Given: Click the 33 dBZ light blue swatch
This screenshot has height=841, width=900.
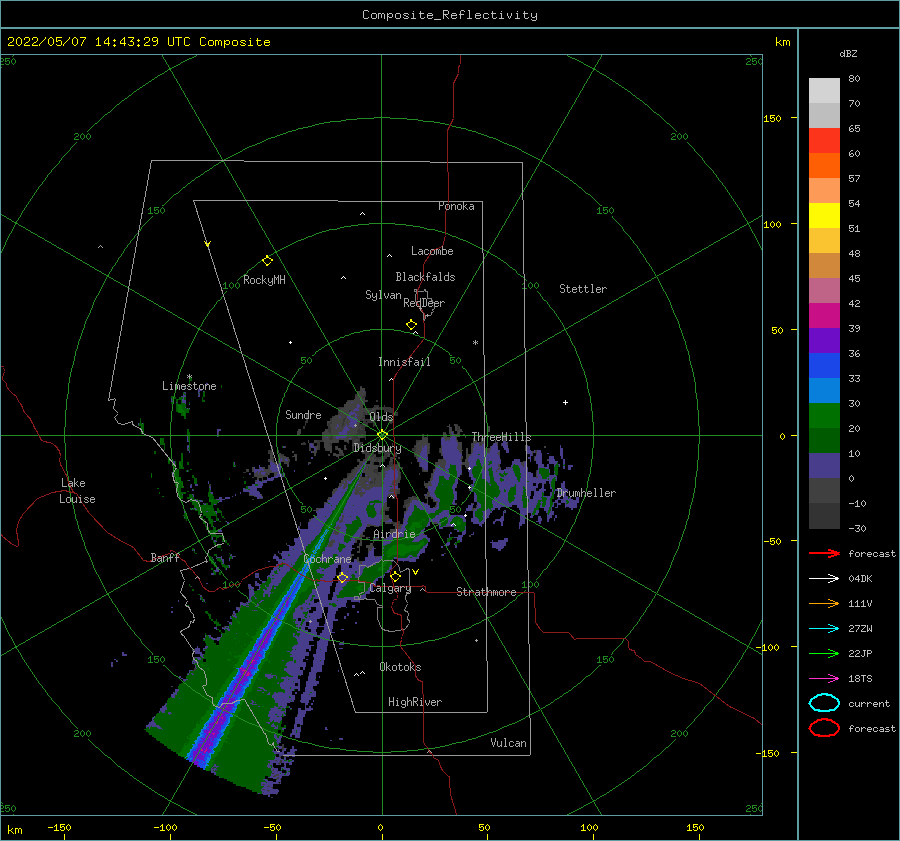Looking at the screenshot, I should [x=824, y=390].
